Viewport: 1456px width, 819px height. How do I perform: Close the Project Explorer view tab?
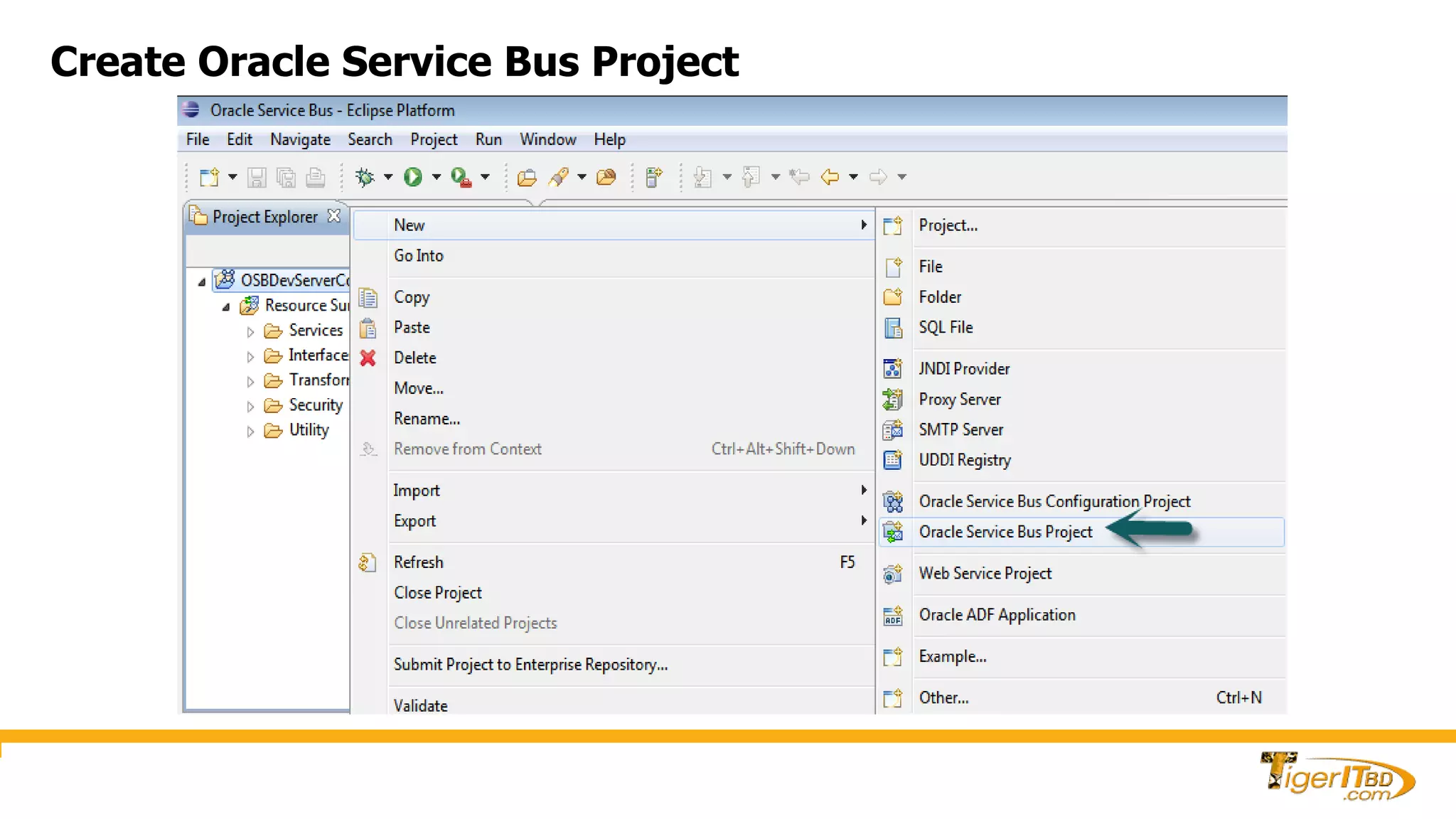tap(334, 216)
